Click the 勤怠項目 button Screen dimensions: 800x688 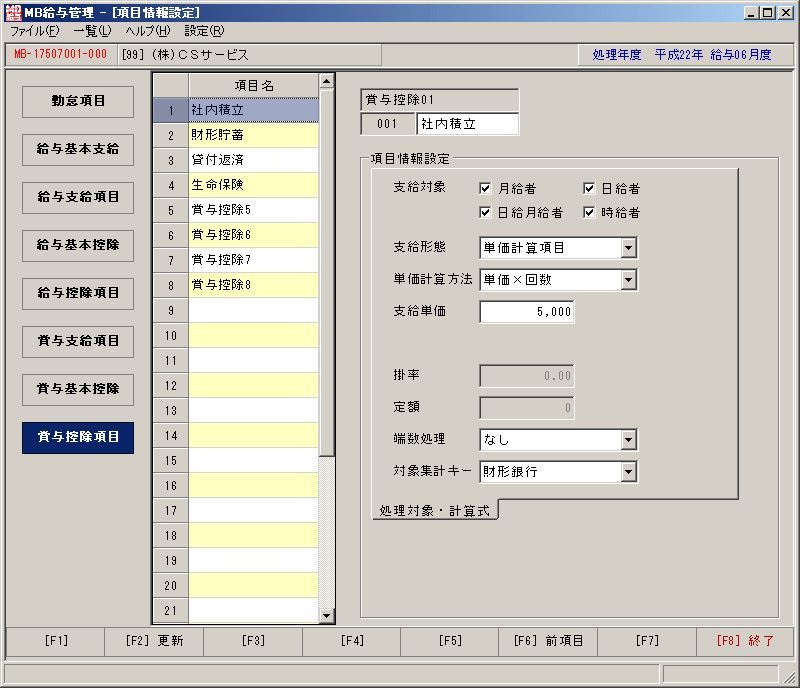coord(78,101)
